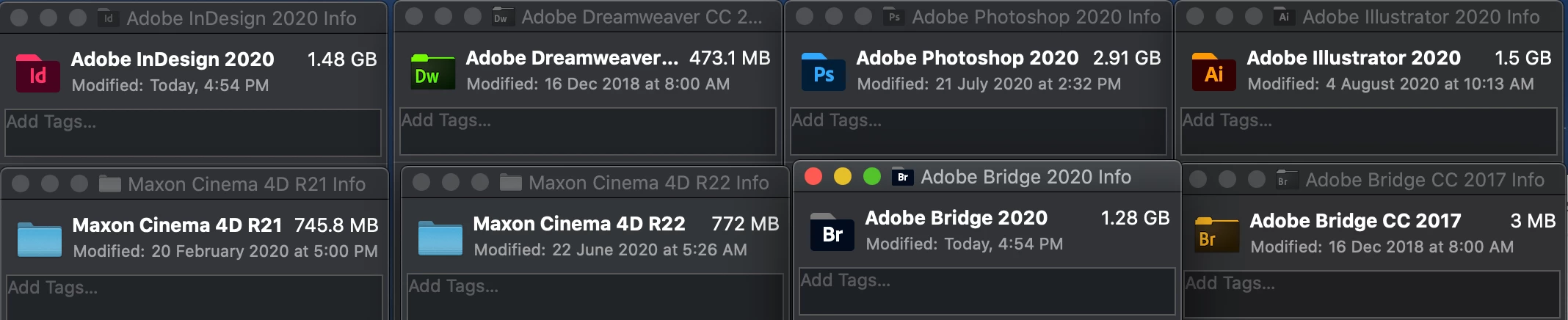
Task: Click the Add Tags field in Dreamweaver Info window
Action: 587,131
